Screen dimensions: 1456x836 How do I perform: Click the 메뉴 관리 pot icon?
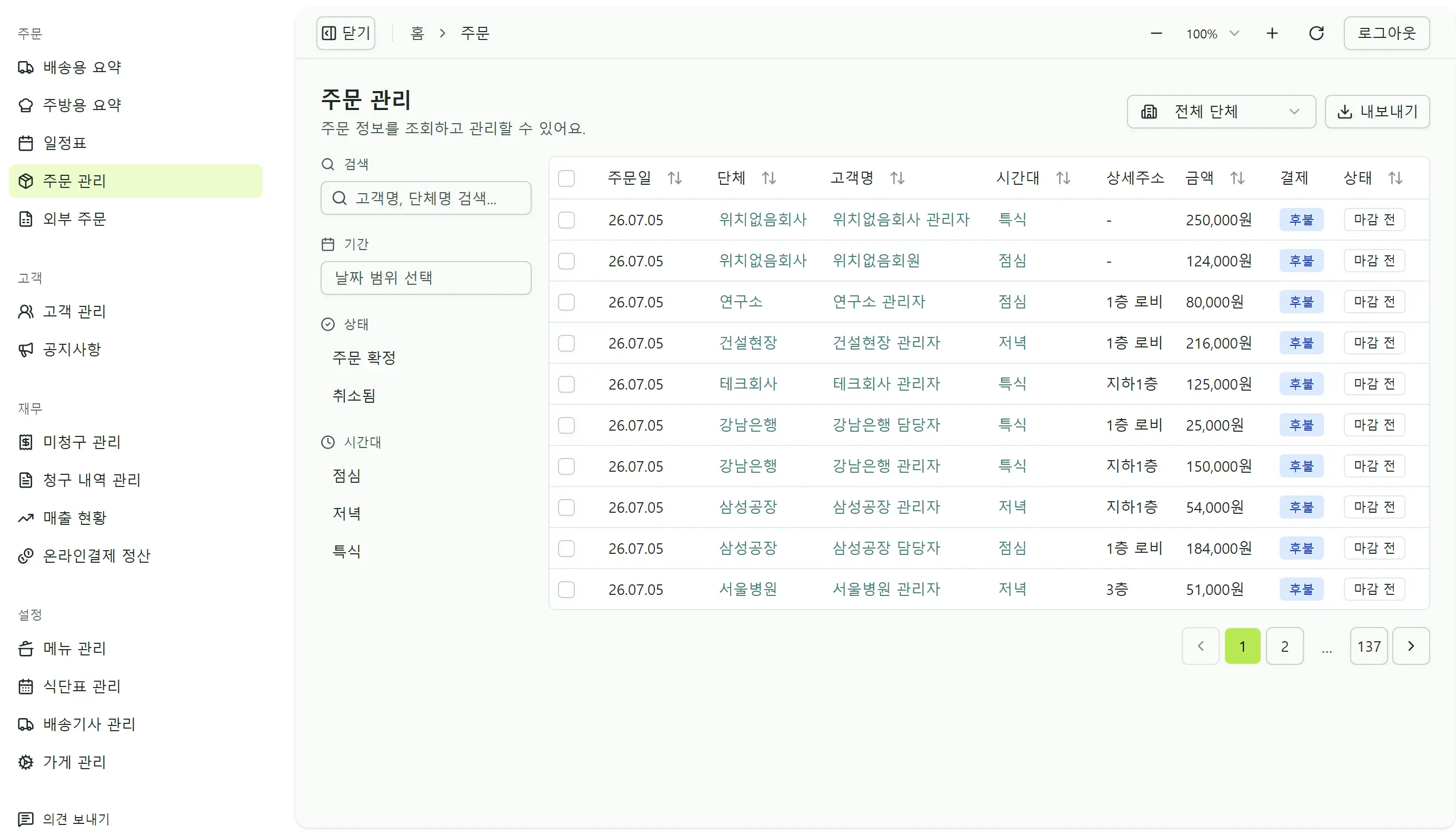coord(26,648)
